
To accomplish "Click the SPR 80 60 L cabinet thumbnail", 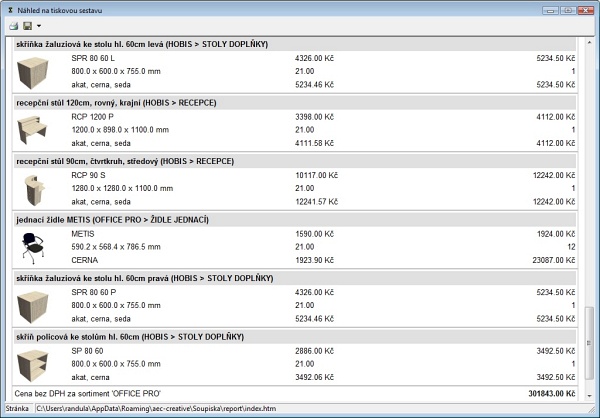I will [x=33, y=72].
